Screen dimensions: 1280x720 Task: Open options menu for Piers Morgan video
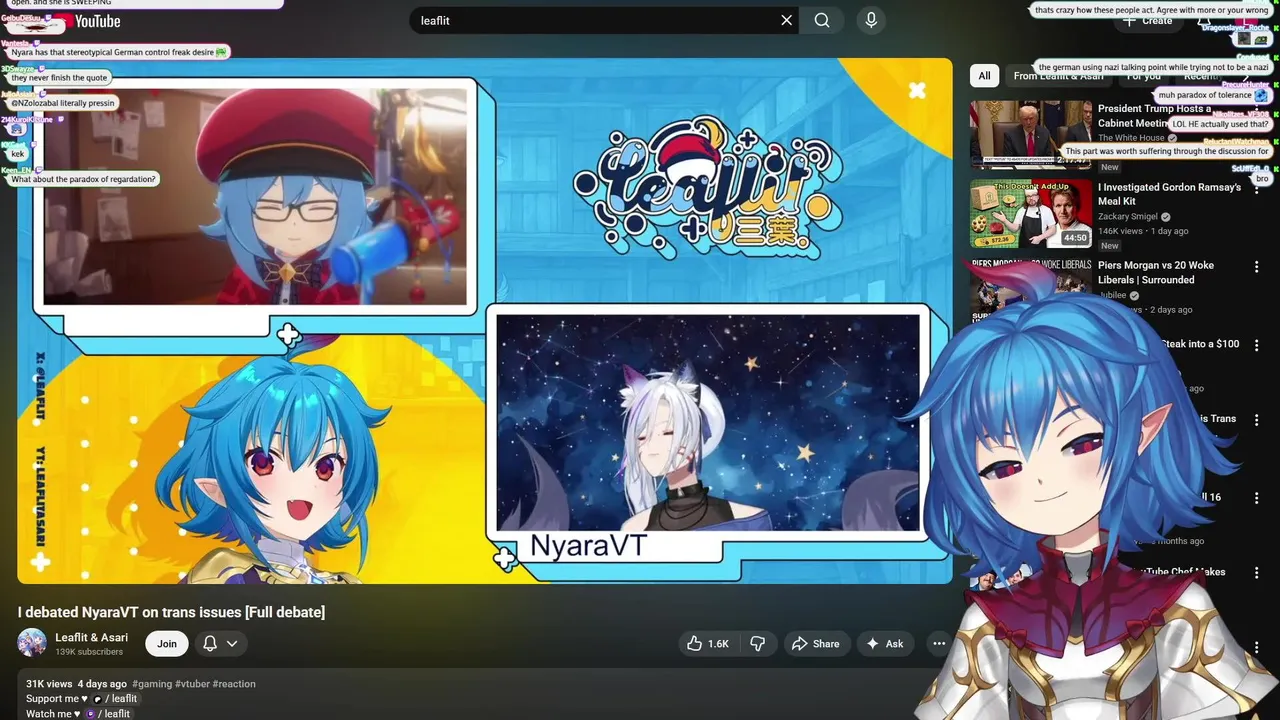coord(1257,267)
